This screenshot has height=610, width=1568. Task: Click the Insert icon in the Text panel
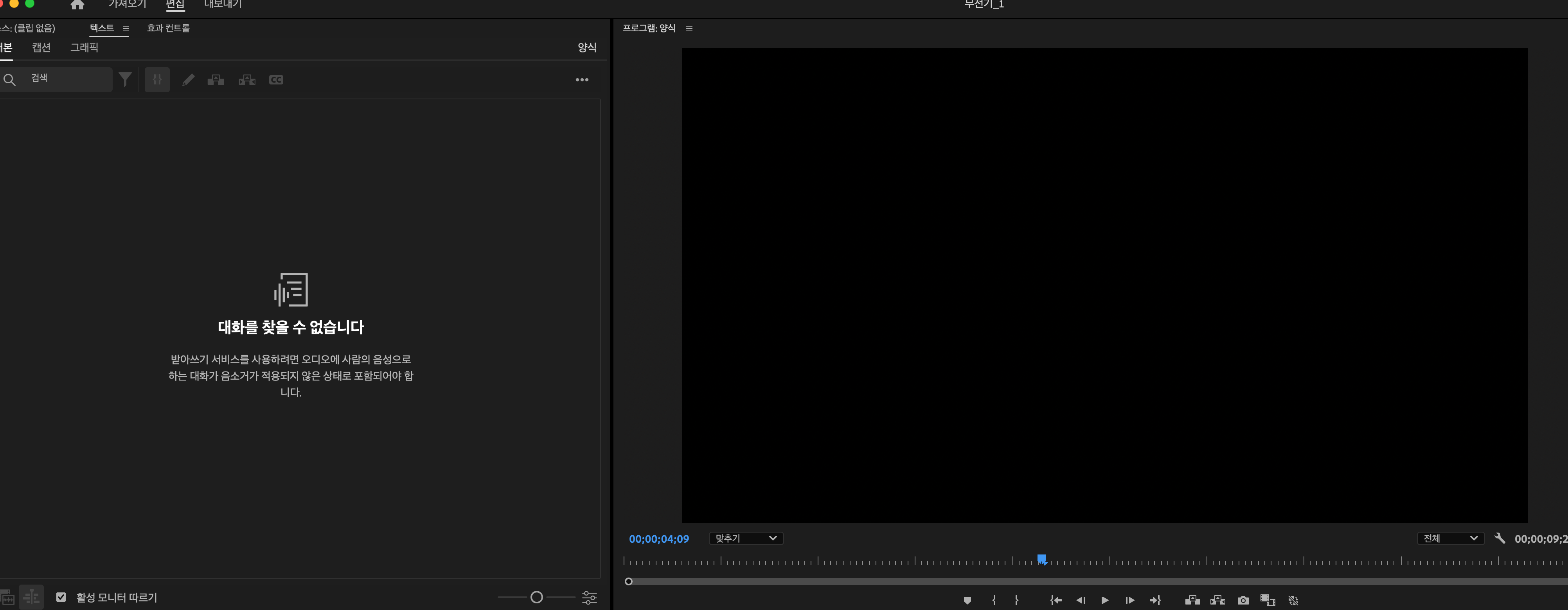pyautogui.click(x=216, y=80)
